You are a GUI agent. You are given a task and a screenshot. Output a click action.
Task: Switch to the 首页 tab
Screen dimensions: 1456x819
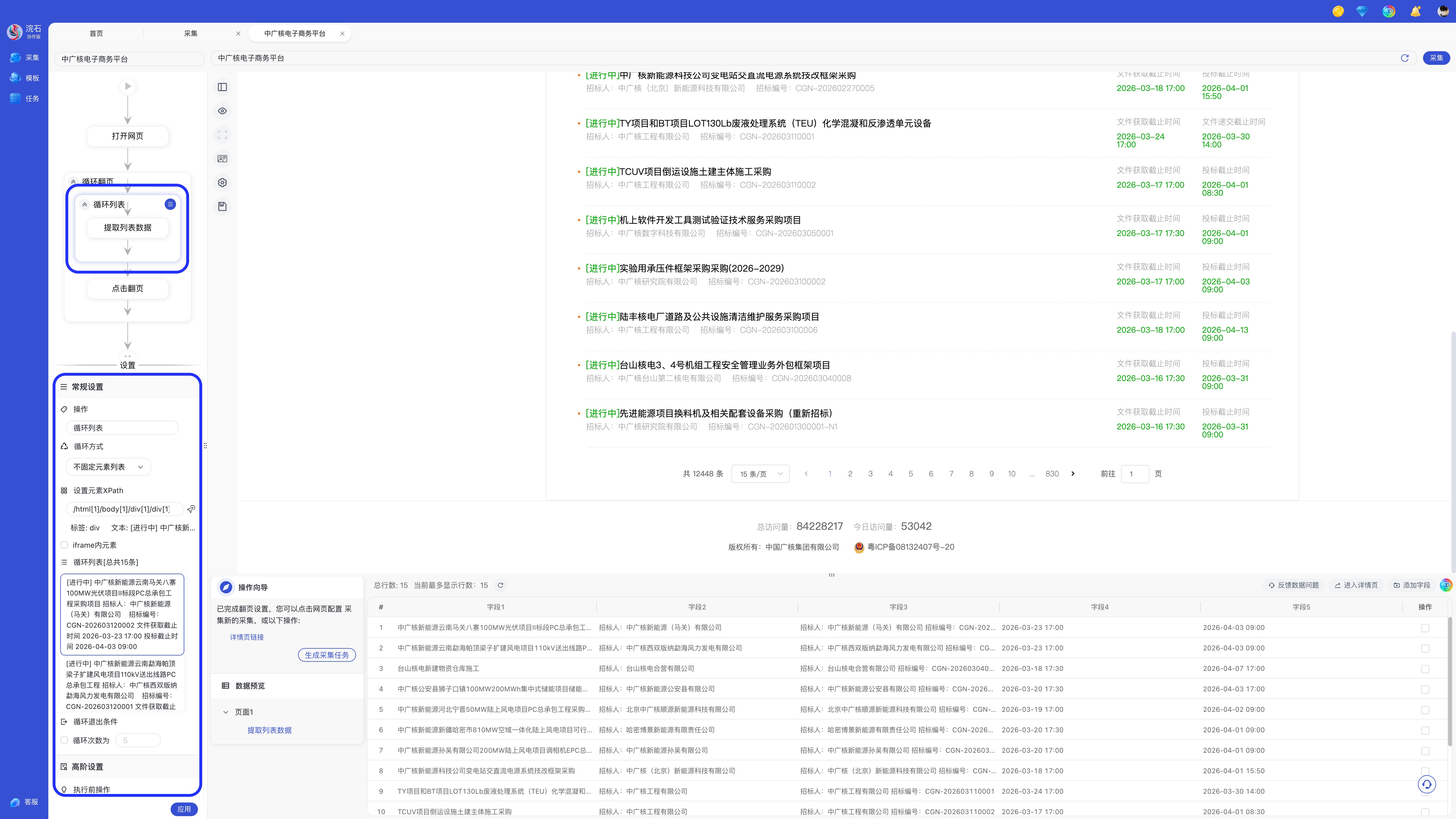(96, 33)
